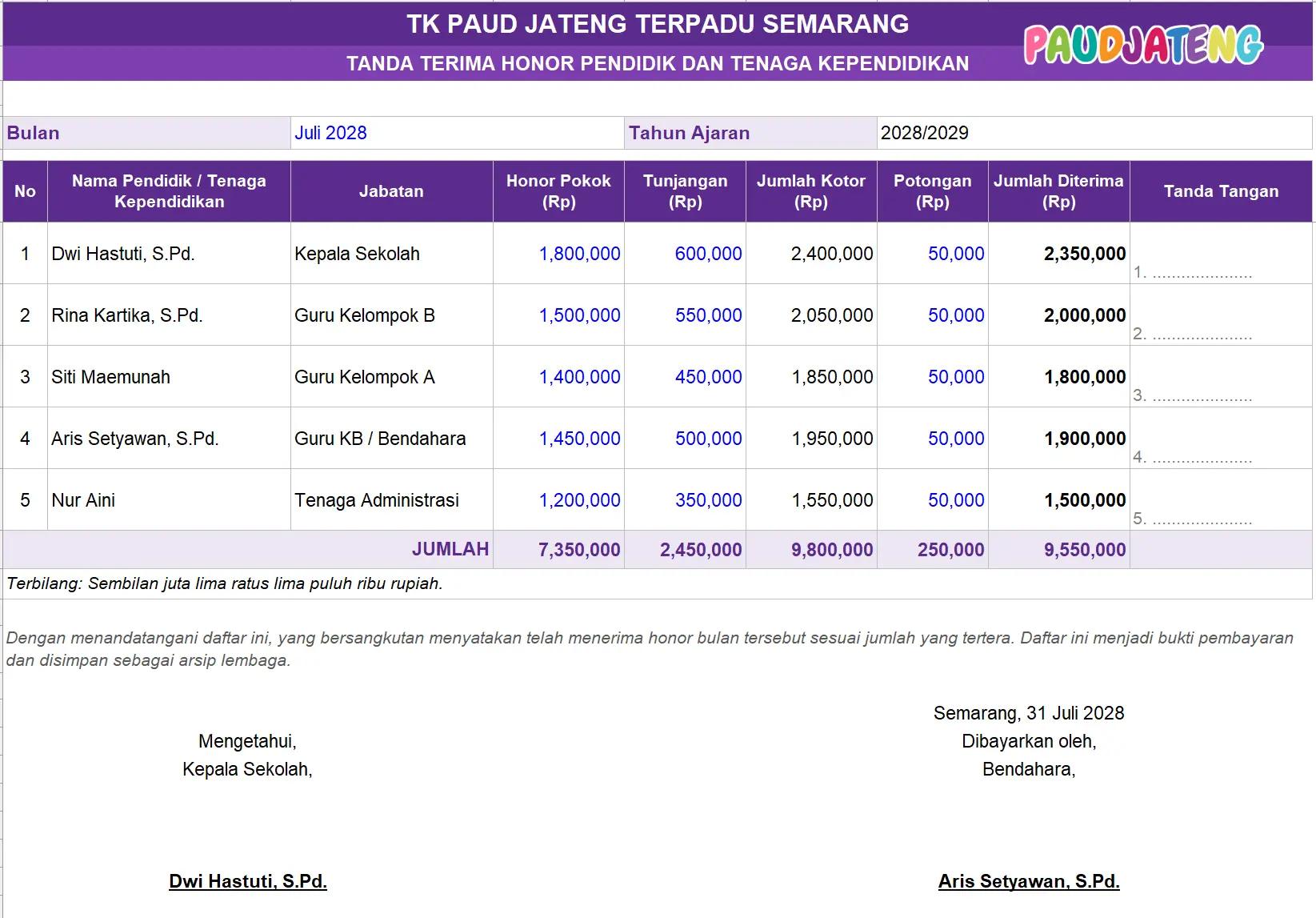This screenshot has width=1316, height=918.
Task: Select honor pokok value 1,500,000
Action: pyautogui.click(x=558, y=315)
